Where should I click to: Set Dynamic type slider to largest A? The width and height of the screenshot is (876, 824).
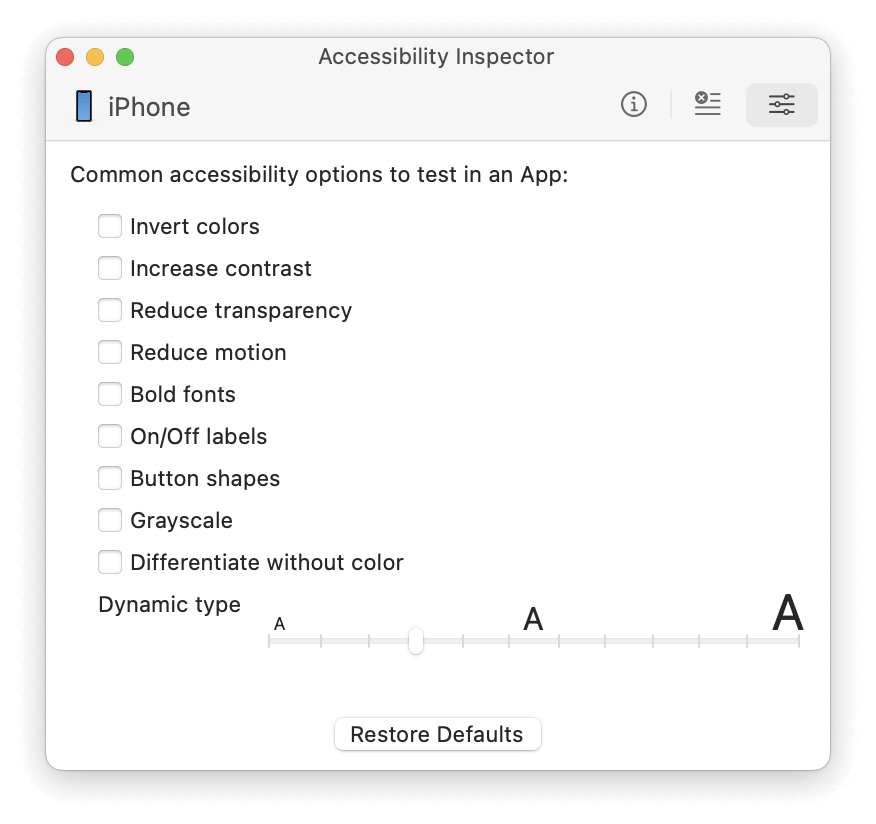coord(798,641)
